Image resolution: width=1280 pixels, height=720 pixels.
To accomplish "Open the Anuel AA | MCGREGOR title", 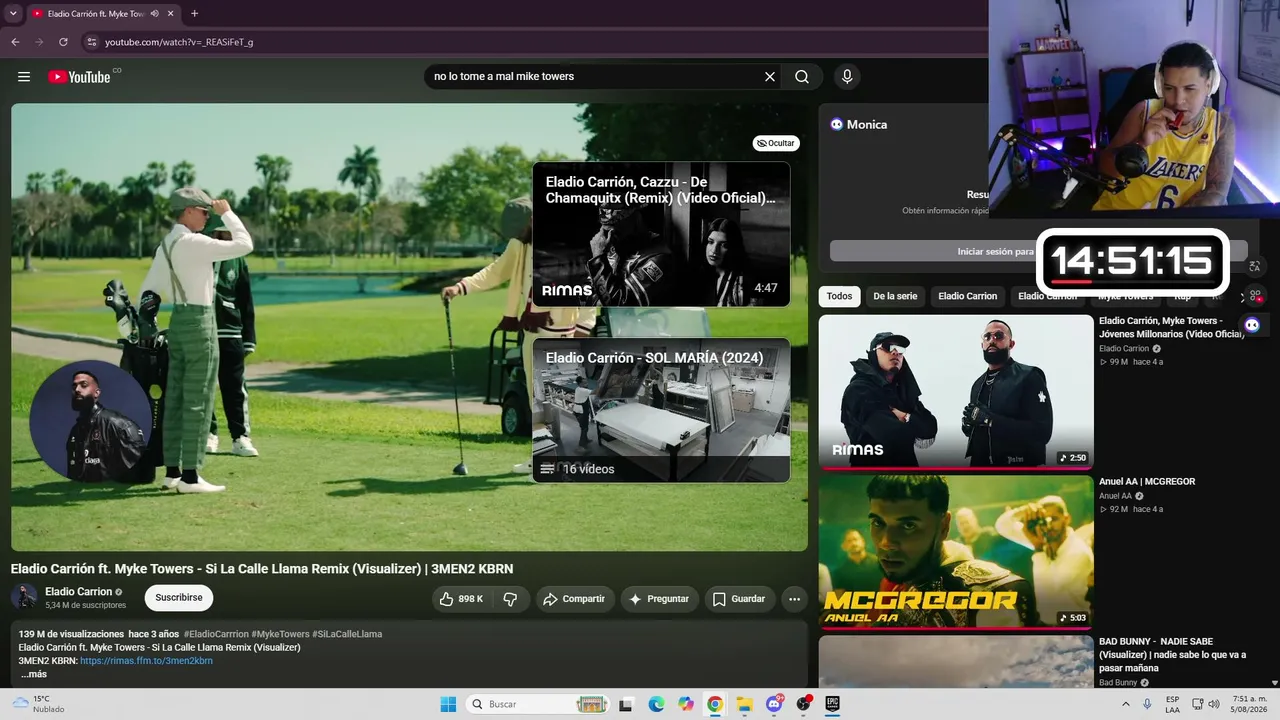I will (1147, 482).
